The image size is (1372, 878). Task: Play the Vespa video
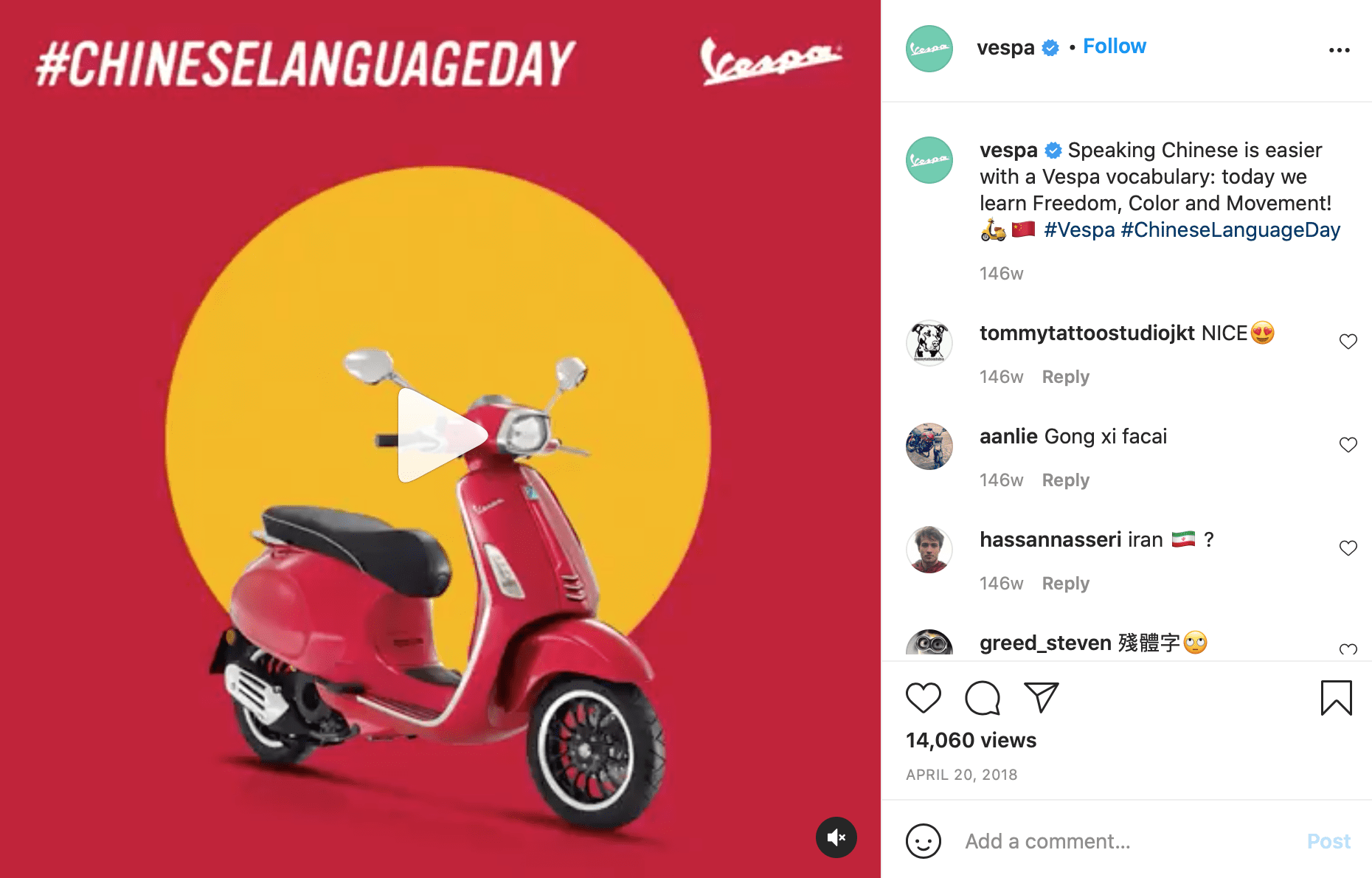pos(442,435)
